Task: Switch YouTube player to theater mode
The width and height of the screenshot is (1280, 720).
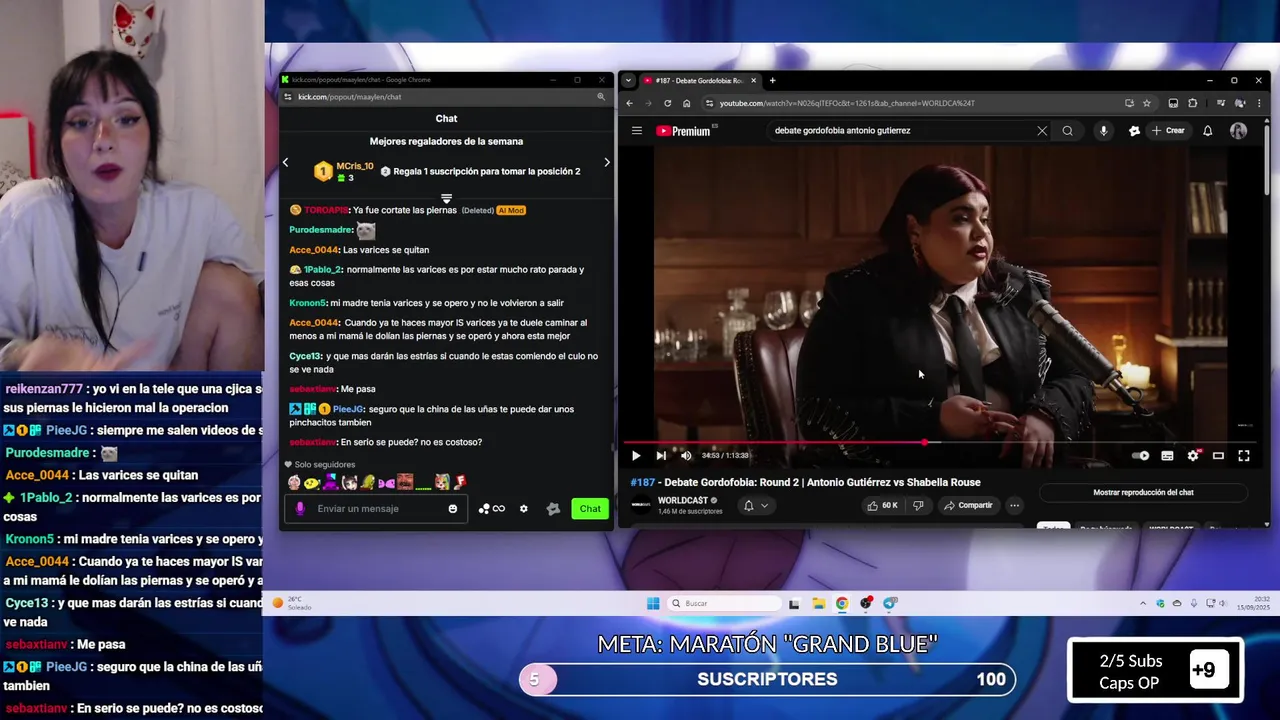Action: coord(1218,456)
